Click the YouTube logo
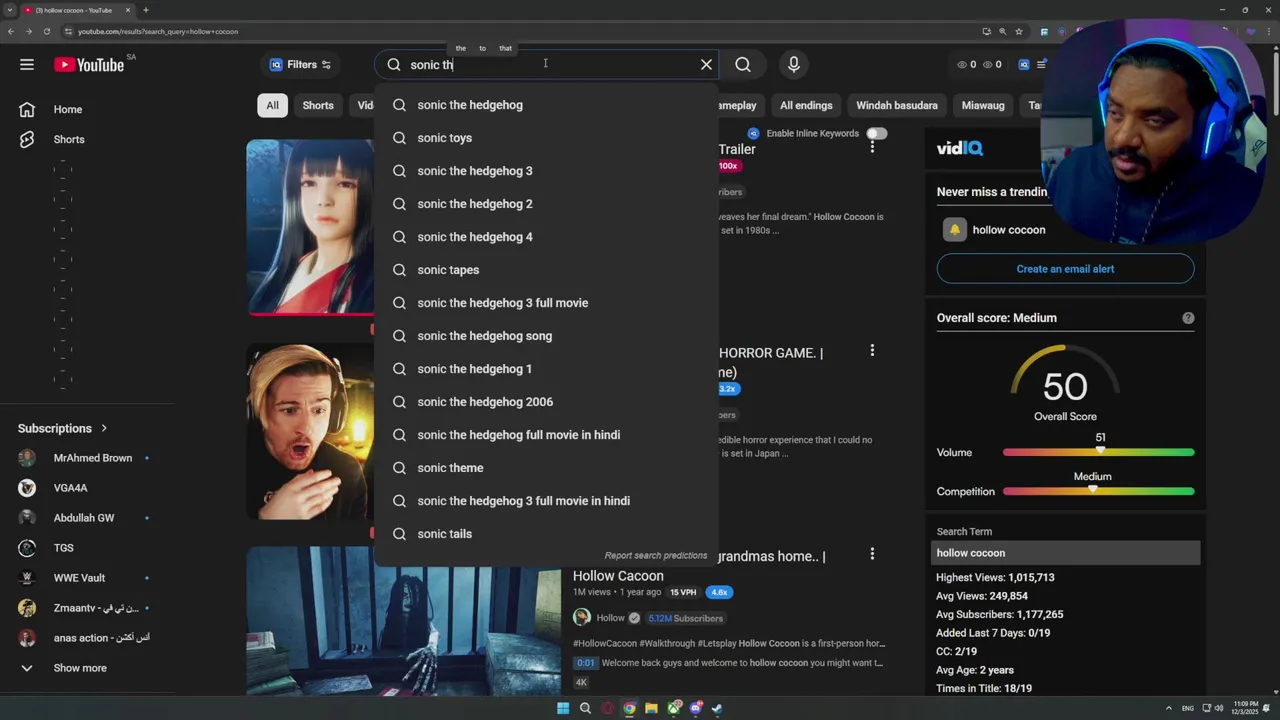Viewport: 1280px width, 720px height. click(x=89, y=65)
